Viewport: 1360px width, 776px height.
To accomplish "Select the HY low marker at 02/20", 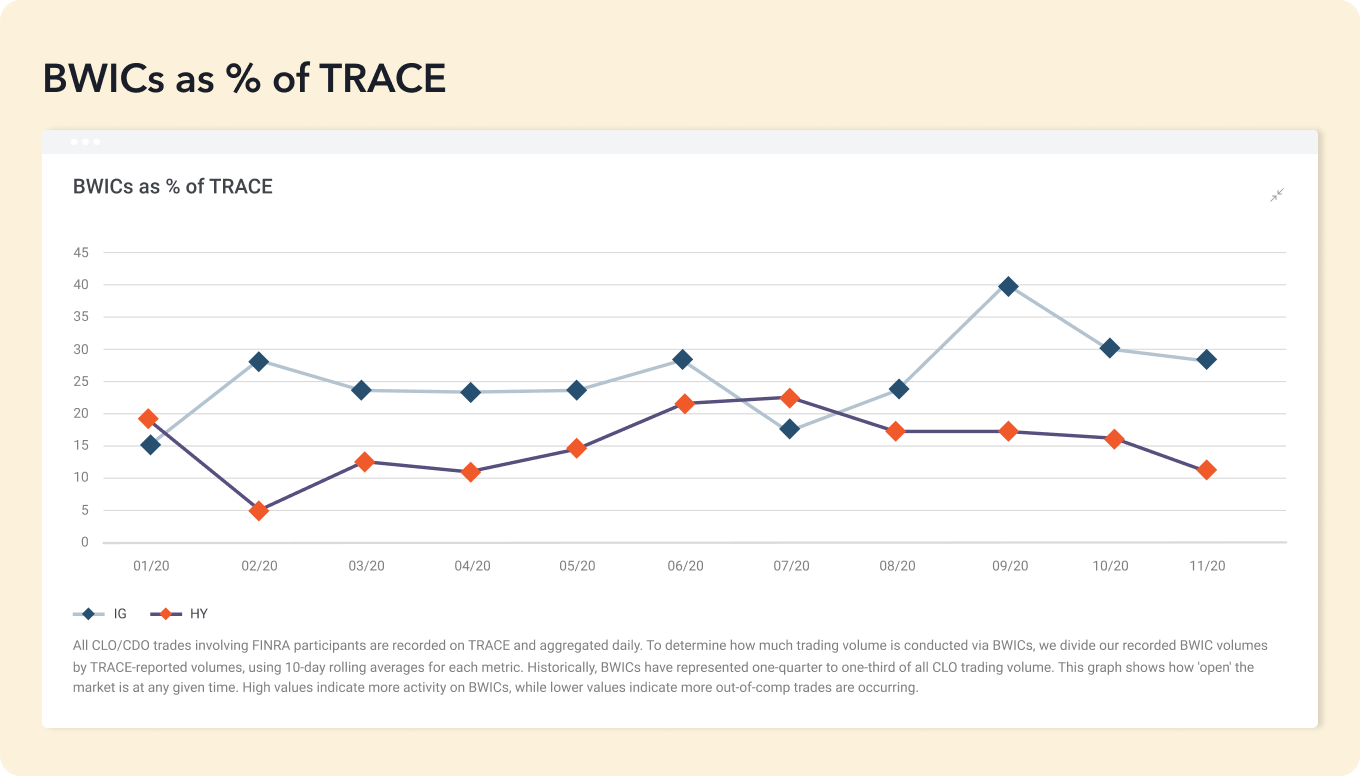I will (x=259, y=511).
